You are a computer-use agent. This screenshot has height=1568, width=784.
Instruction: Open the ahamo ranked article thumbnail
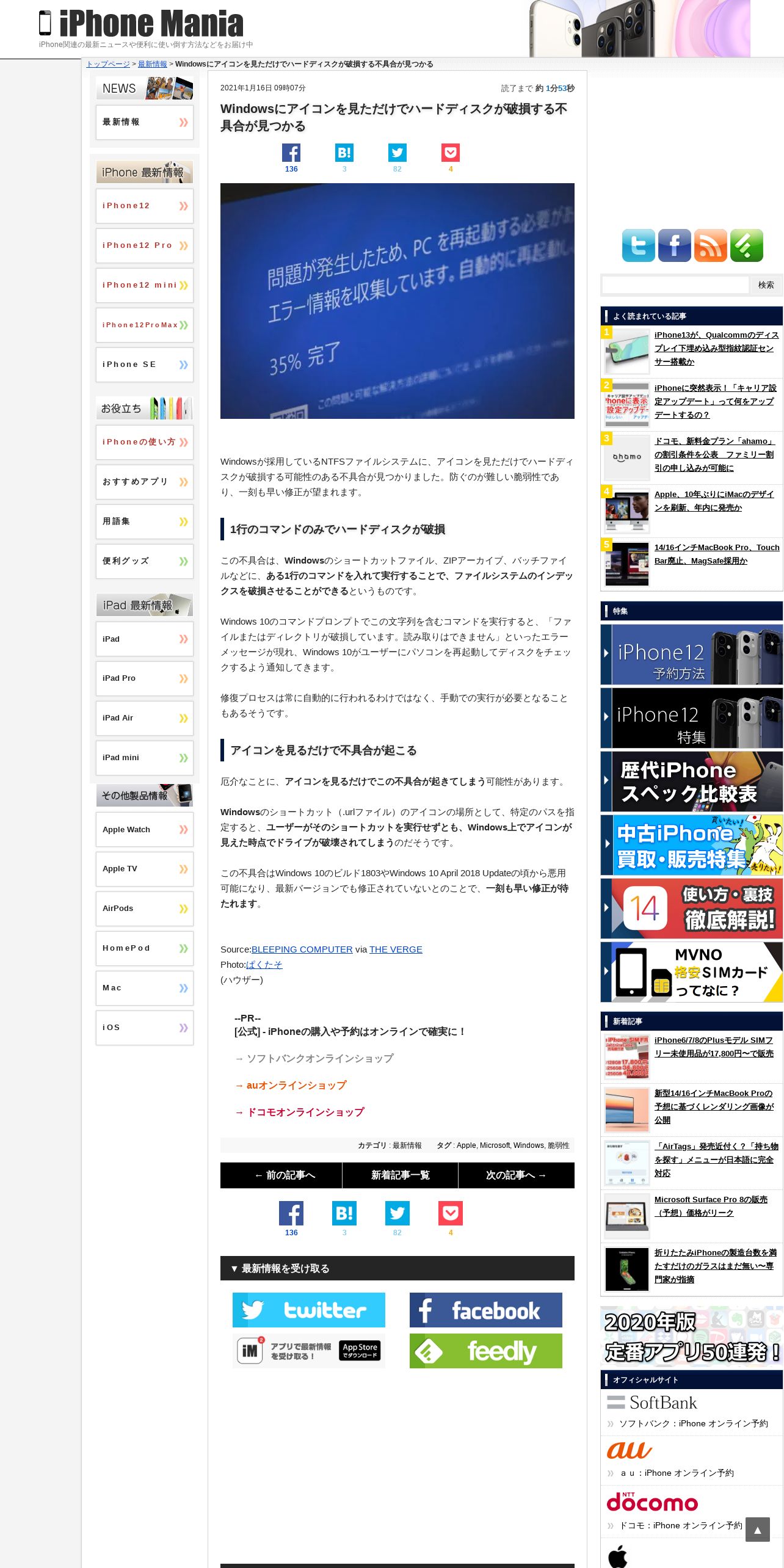(627, 457)
